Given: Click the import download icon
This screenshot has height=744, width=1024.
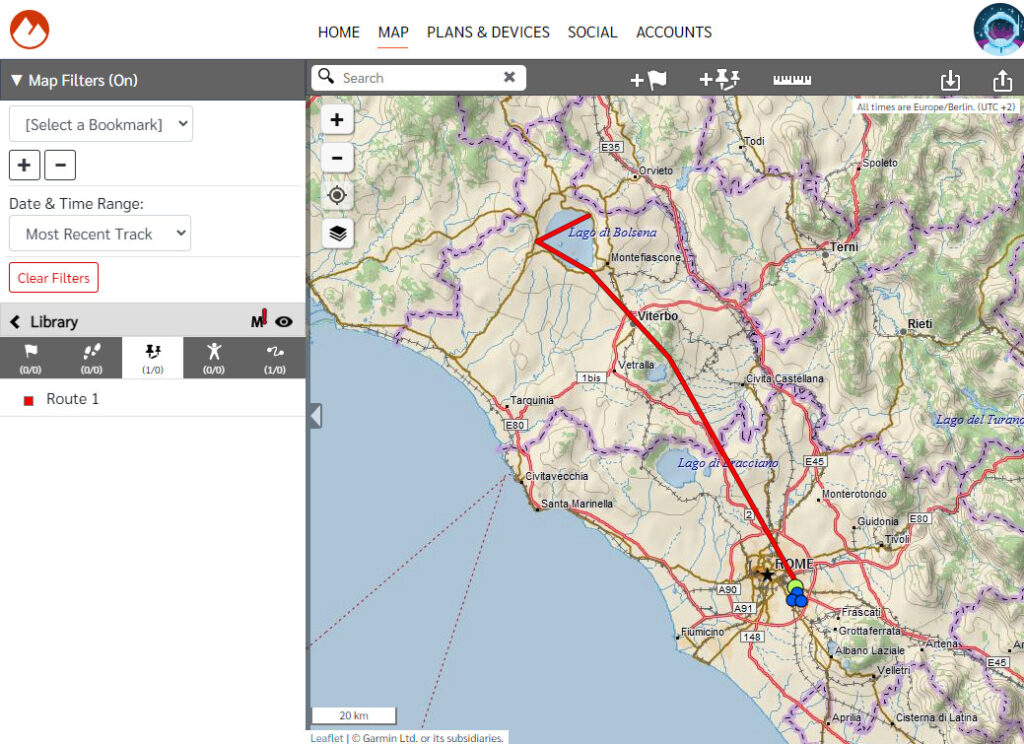Looking at the screenshot, I should point(950,80).
